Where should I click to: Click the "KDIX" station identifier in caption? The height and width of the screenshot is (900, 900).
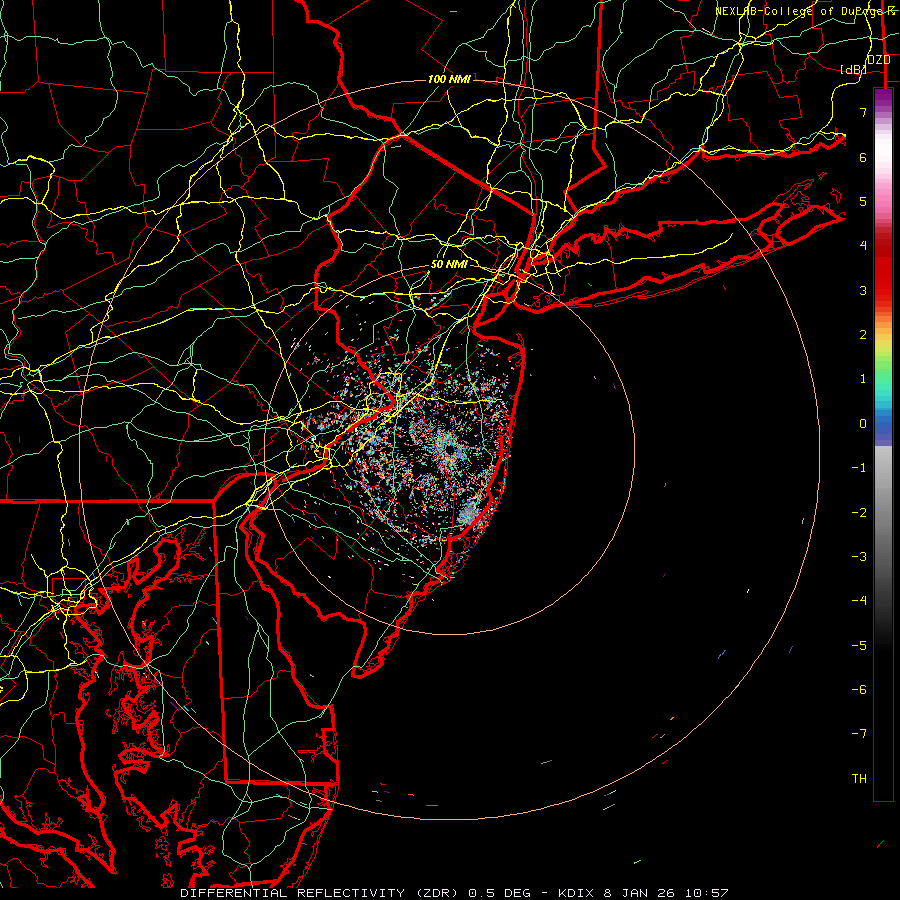pos(578,893)
